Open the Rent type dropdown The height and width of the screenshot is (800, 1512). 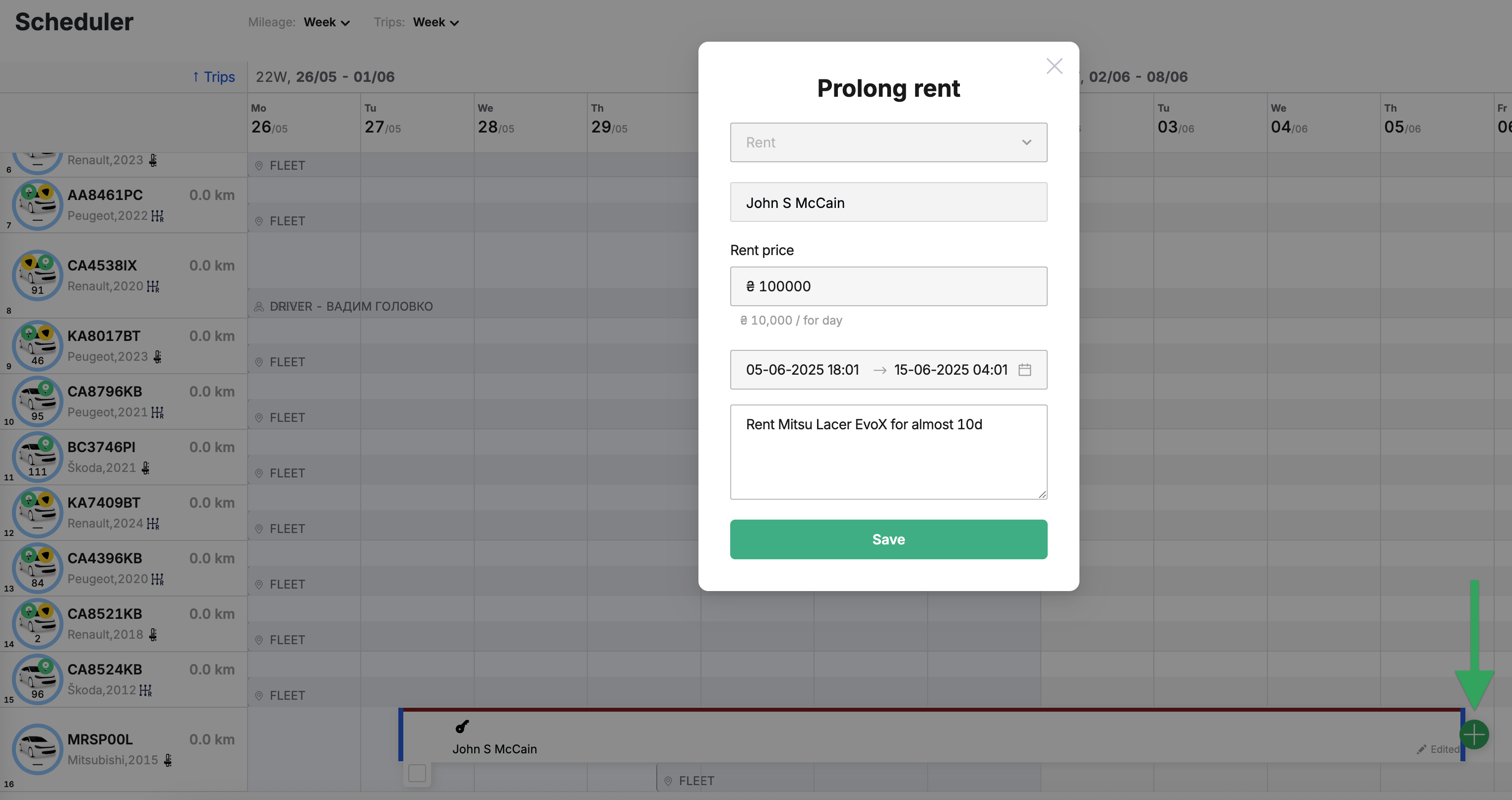(888, 142)
